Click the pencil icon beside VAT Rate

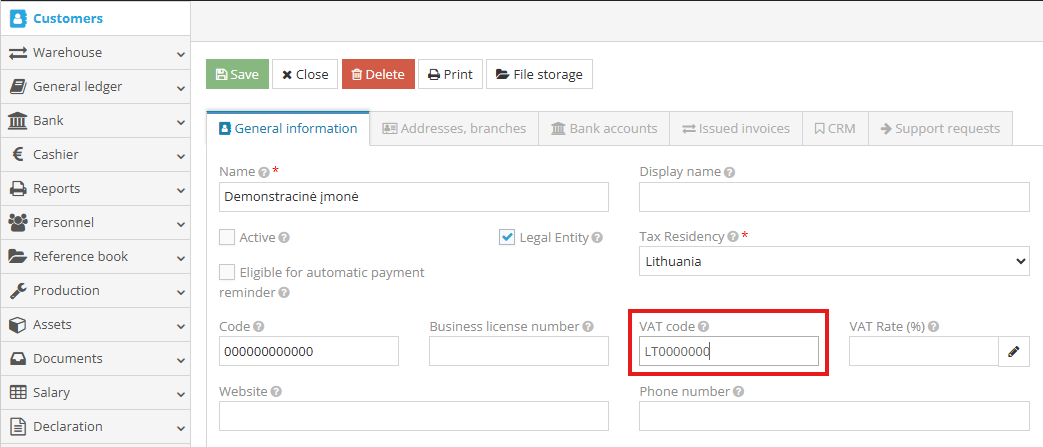pos(1013,351)
